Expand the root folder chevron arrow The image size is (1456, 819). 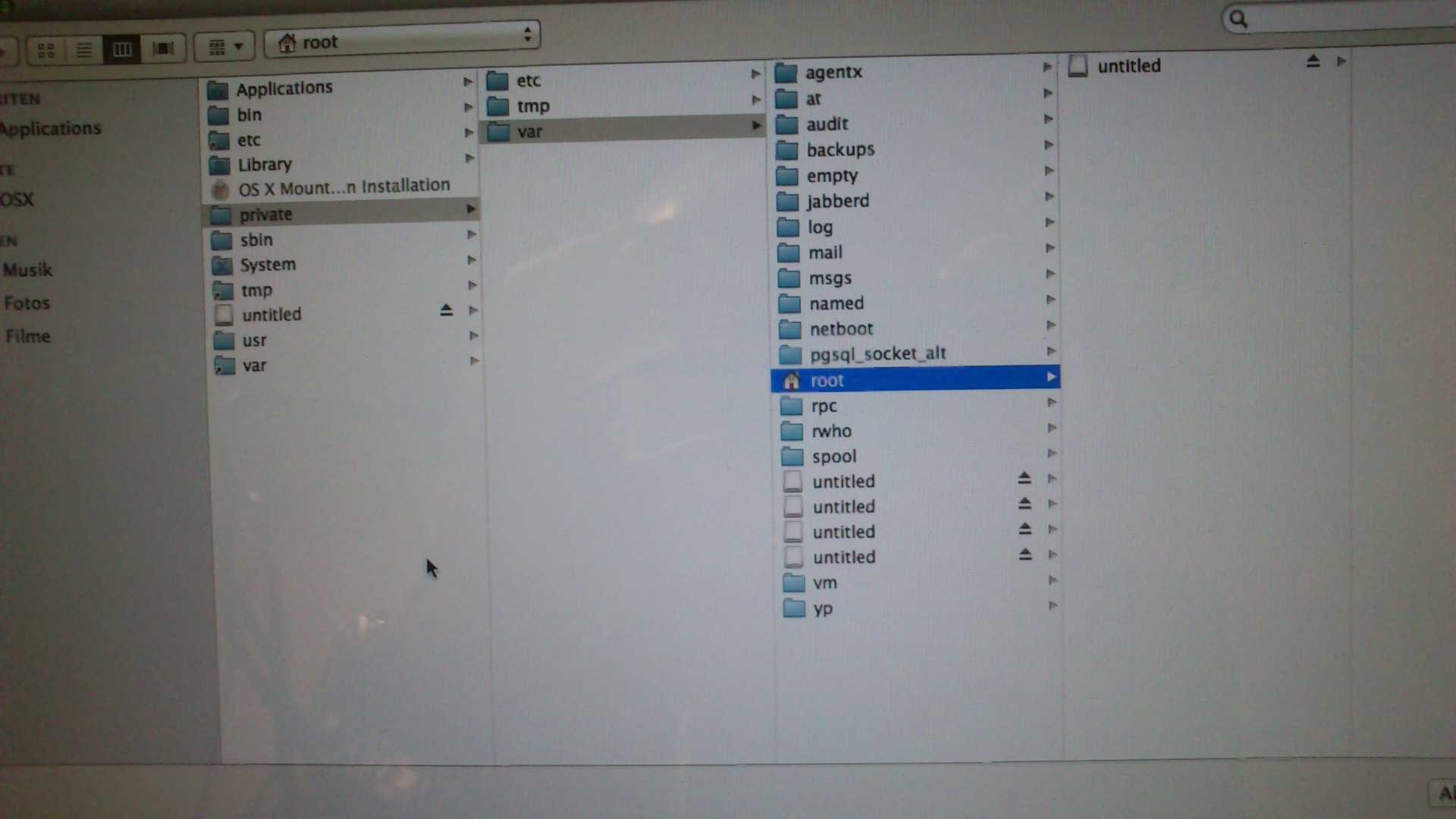1051,378
